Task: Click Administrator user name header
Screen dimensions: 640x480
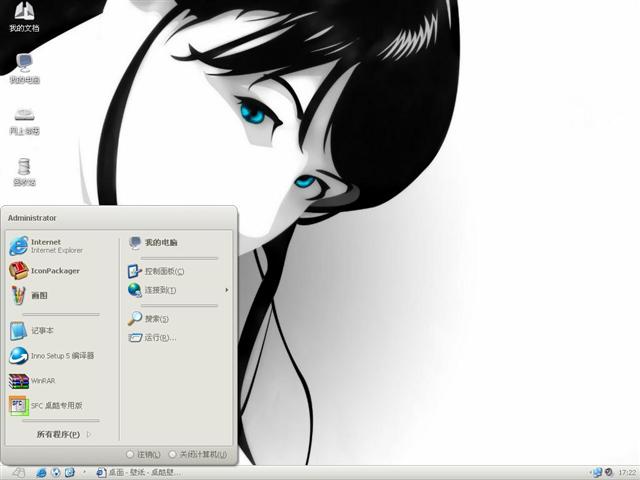Action: [x=32, y=218]
